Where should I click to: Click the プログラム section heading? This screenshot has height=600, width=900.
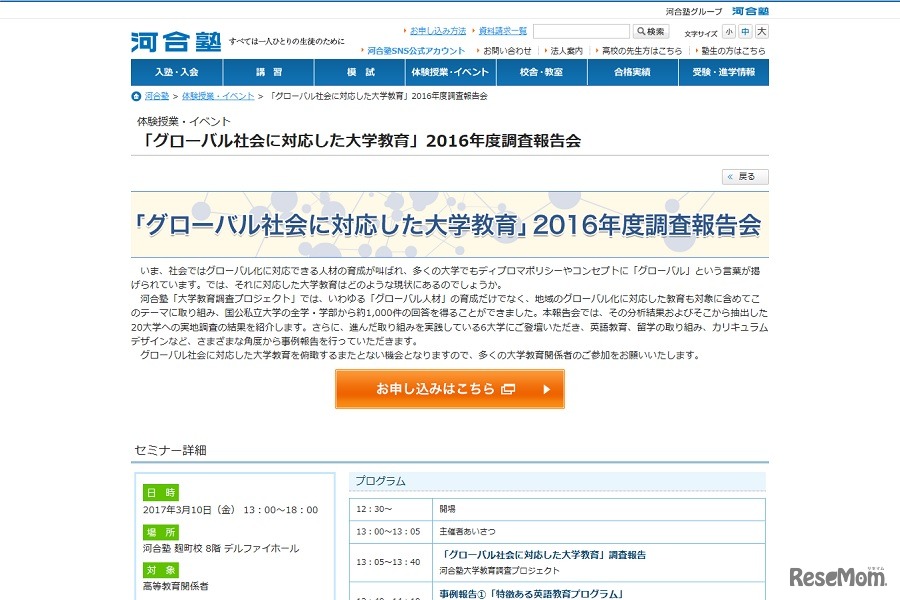pyautogui.click(x=381, y=481)
